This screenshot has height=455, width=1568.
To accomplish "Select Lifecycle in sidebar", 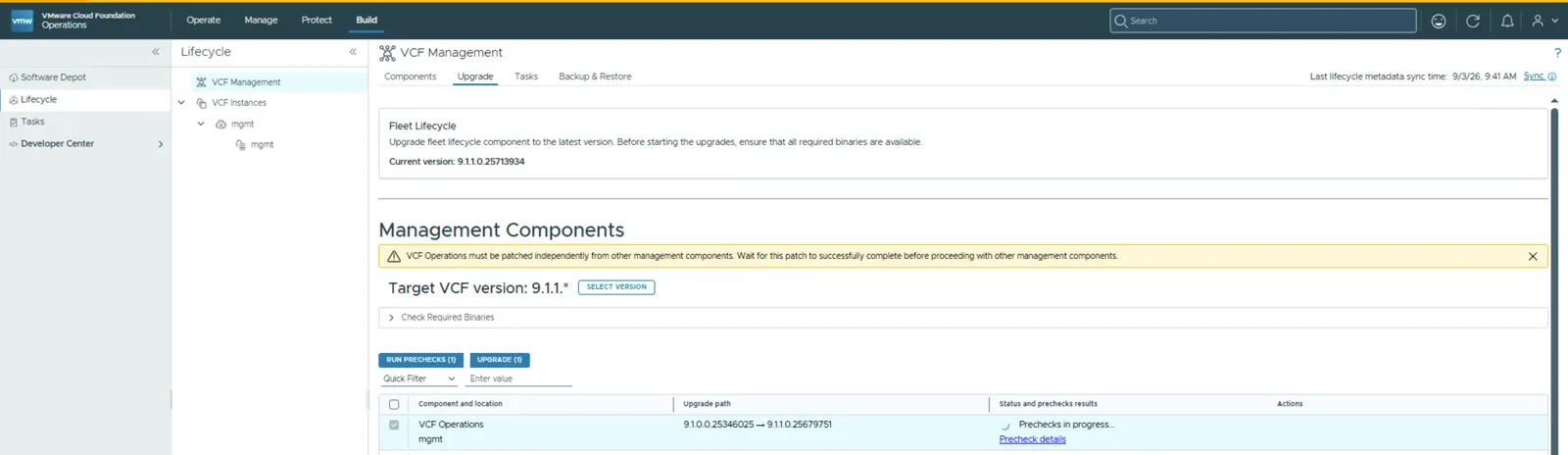I will (85, 100).
